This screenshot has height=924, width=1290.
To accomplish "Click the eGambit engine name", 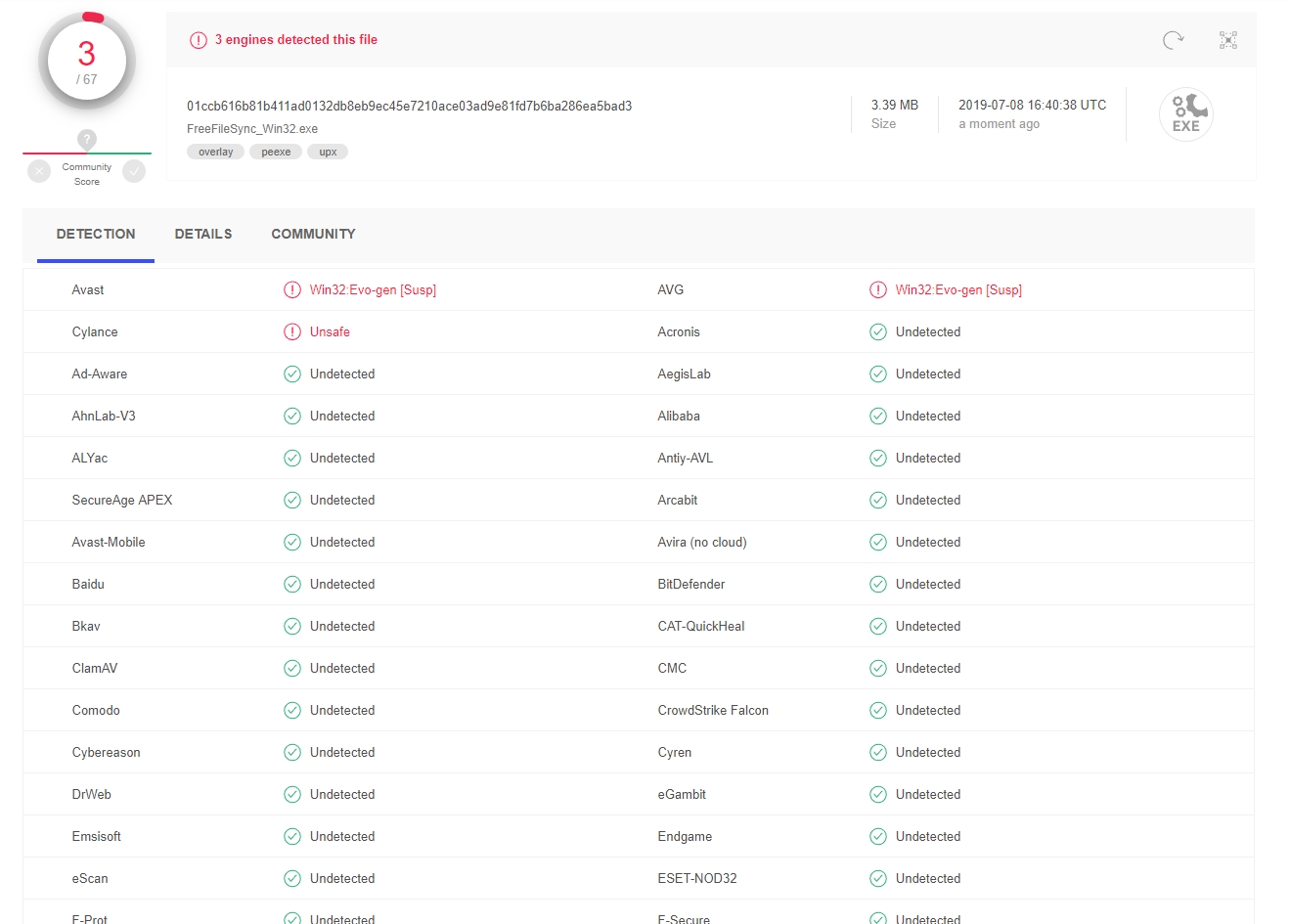I will point(682,794).
